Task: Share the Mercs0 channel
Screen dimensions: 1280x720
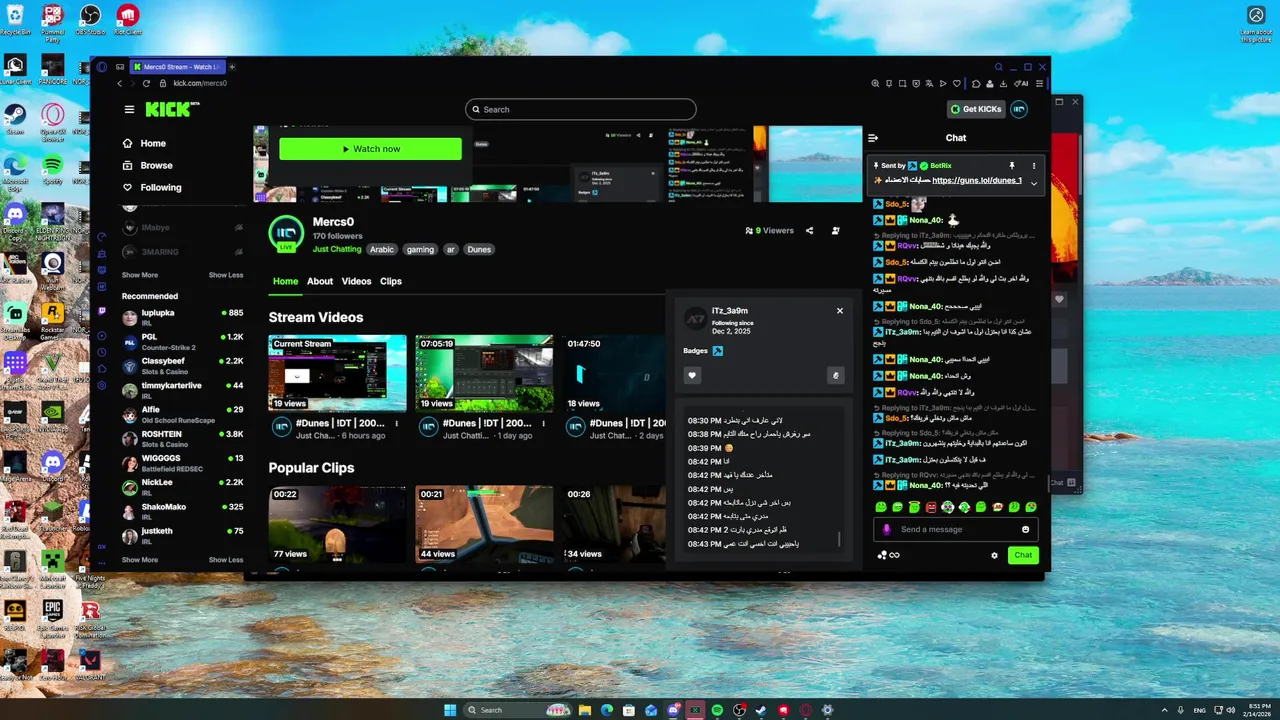Action: 809,230
